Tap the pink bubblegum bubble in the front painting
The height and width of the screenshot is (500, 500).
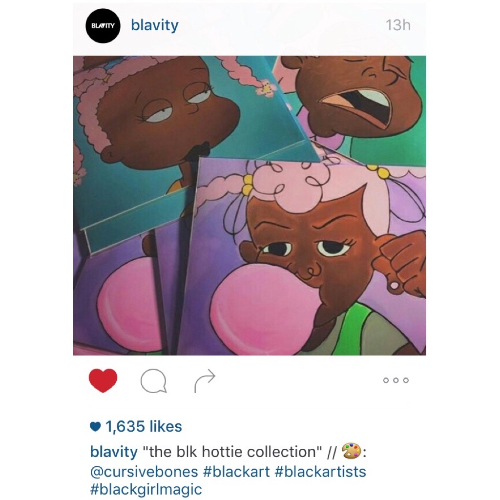[x=265, y=310]
